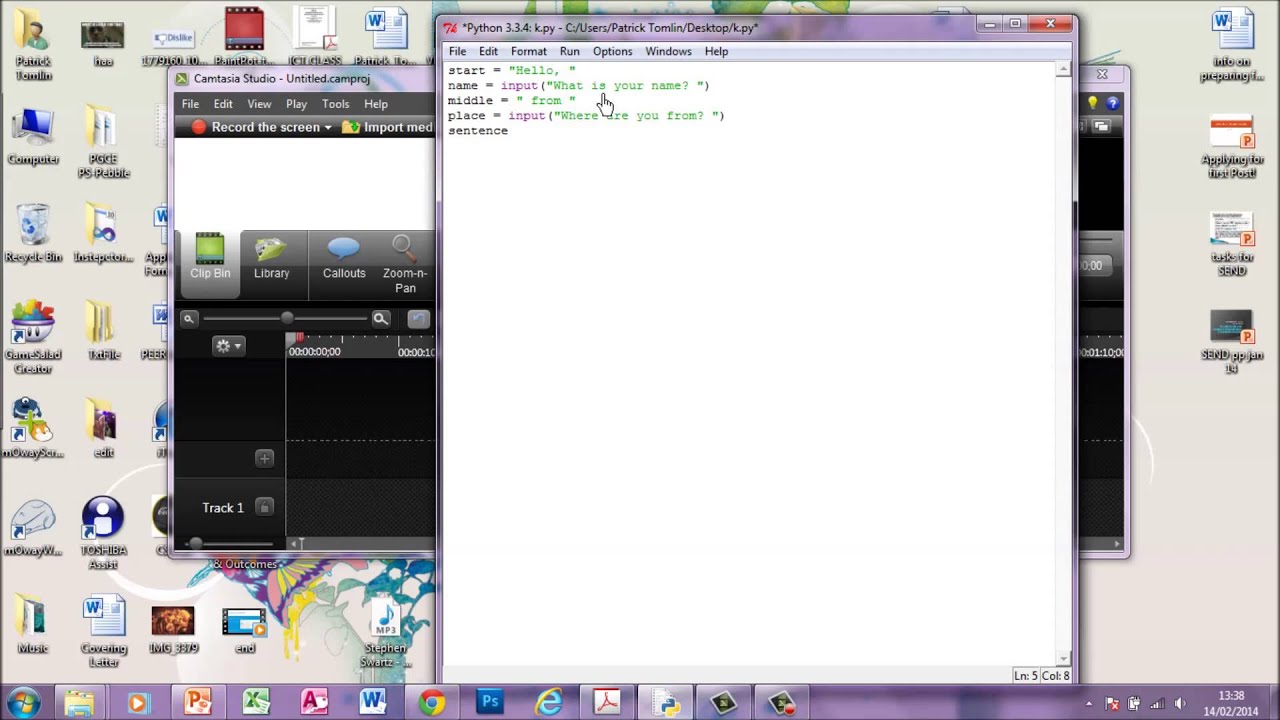Open the timeline gear settings dropdown
The height and width of the screenshot is (720, 1280).
[x=228, y=346]
